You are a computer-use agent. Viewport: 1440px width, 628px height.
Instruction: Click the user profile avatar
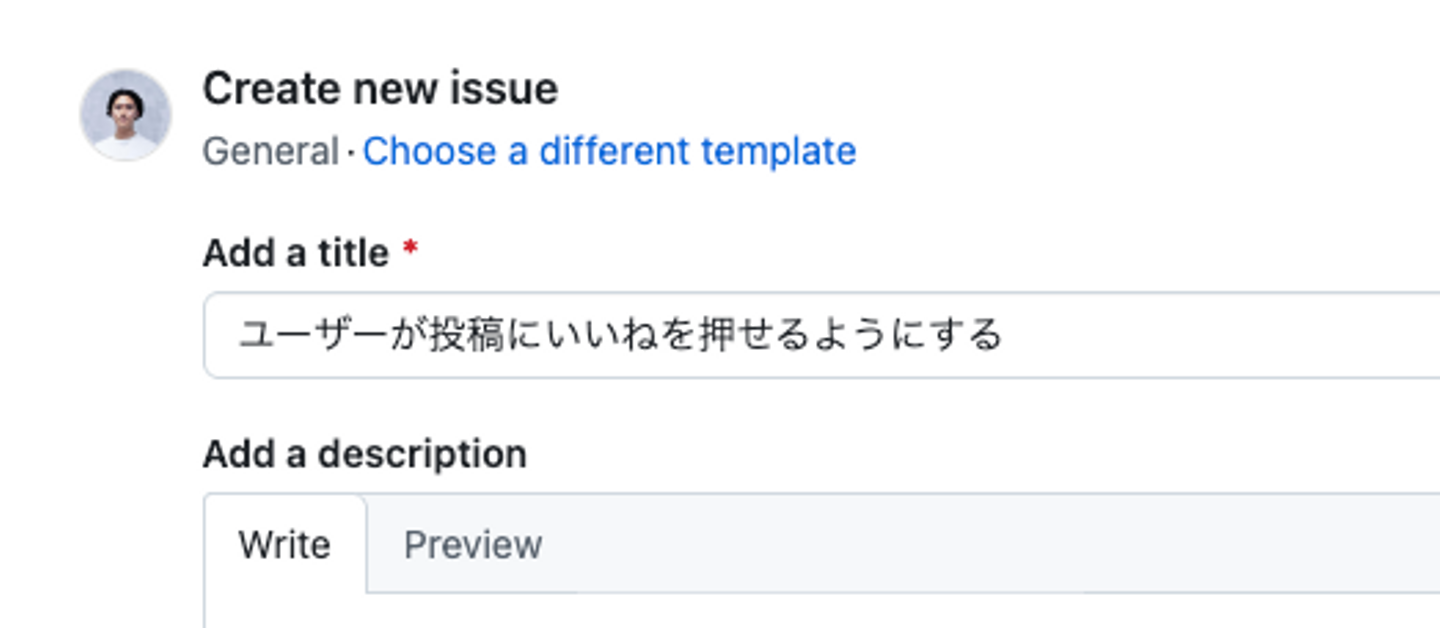point(125,114)
